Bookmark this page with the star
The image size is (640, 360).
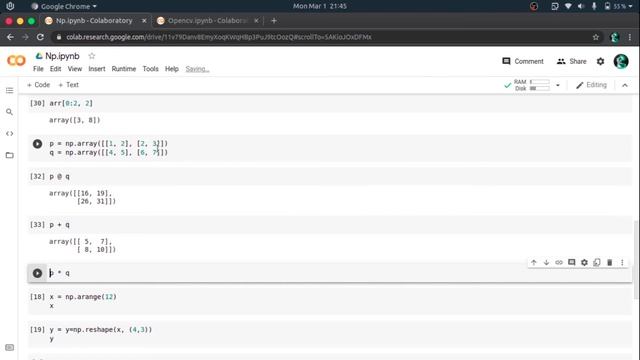coord(596,37)
